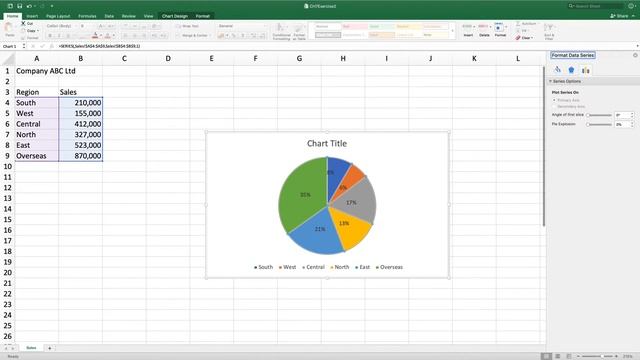Click cell with value 870,000
Viewport: 640px width, 360px height.
point(81,156)
